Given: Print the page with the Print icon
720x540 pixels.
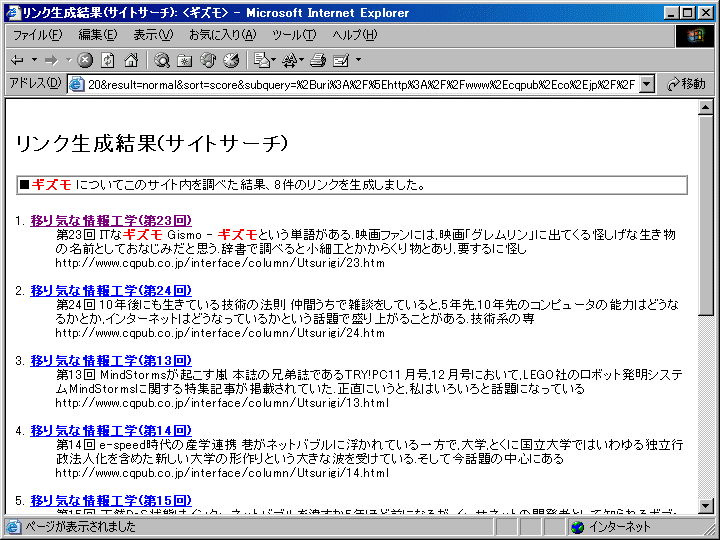Looking at the screenshot, I should (318, 60).
